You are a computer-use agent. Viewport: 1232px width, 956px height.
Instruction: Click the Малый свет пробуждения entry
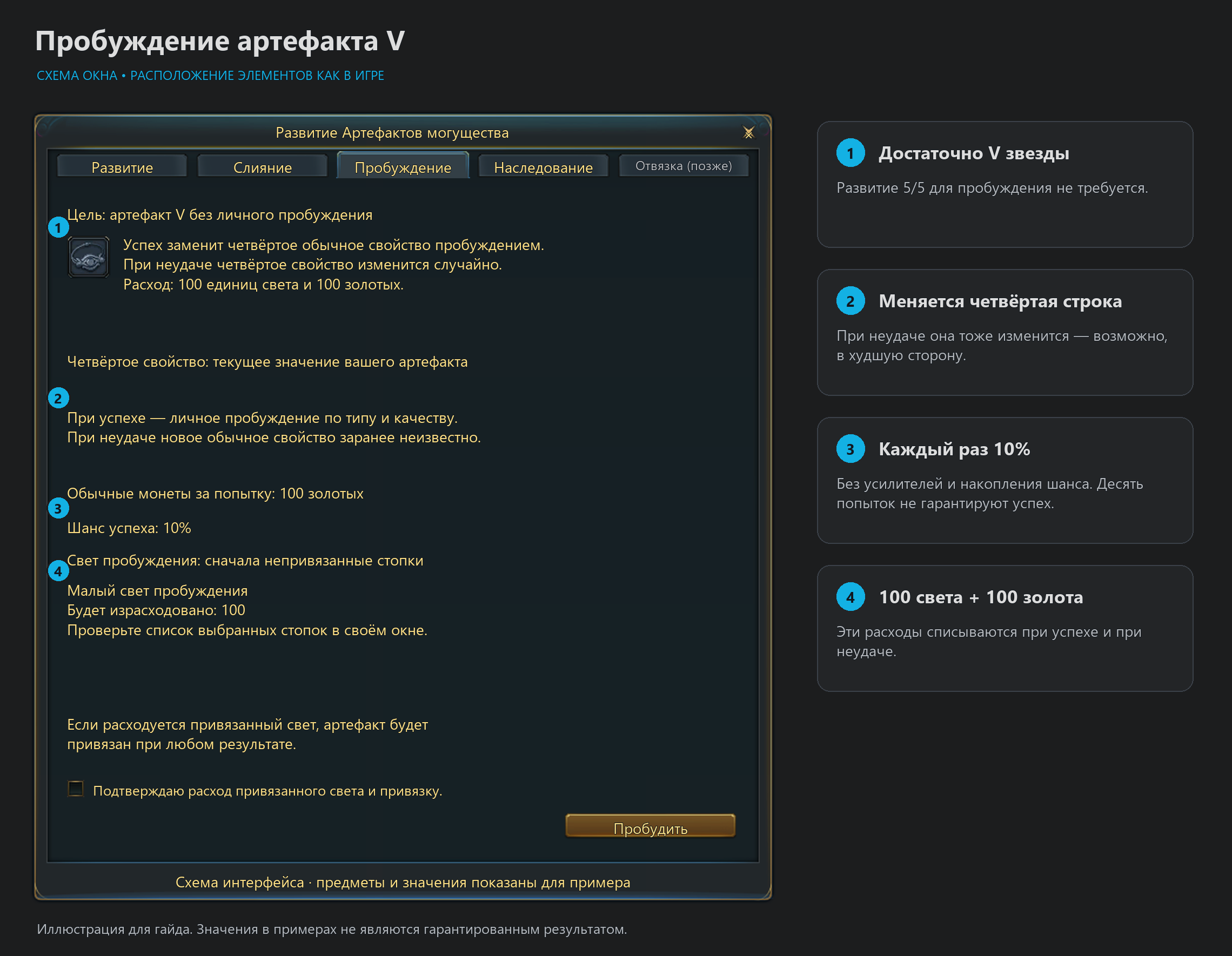(157, 590)
